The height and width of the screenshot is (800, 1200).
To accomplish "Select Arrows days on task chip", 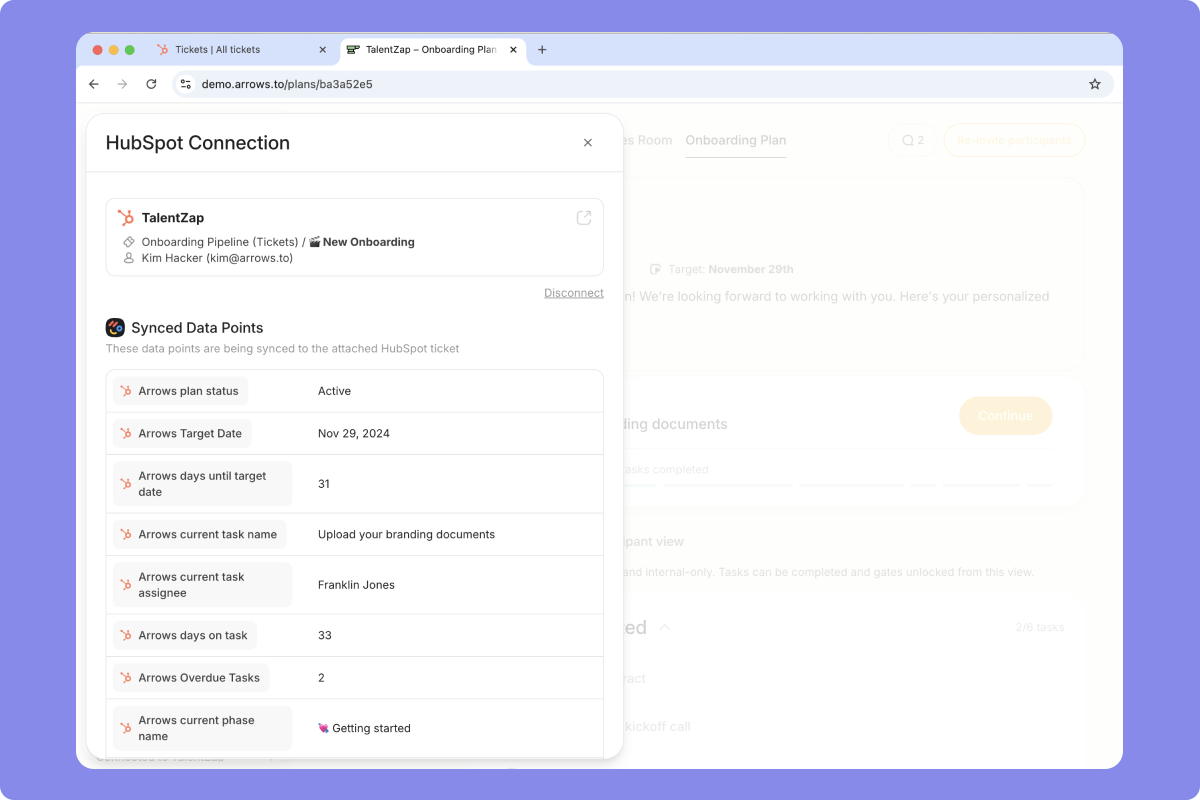I will pyautogui.click(x=185, y=635).
